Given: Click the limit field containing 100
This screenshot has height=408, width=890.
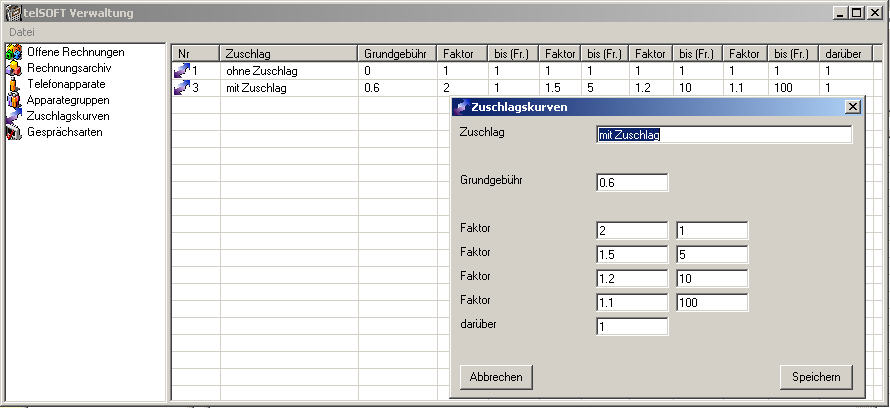Looking at the screenshot, I should click(x=712, y=302).
